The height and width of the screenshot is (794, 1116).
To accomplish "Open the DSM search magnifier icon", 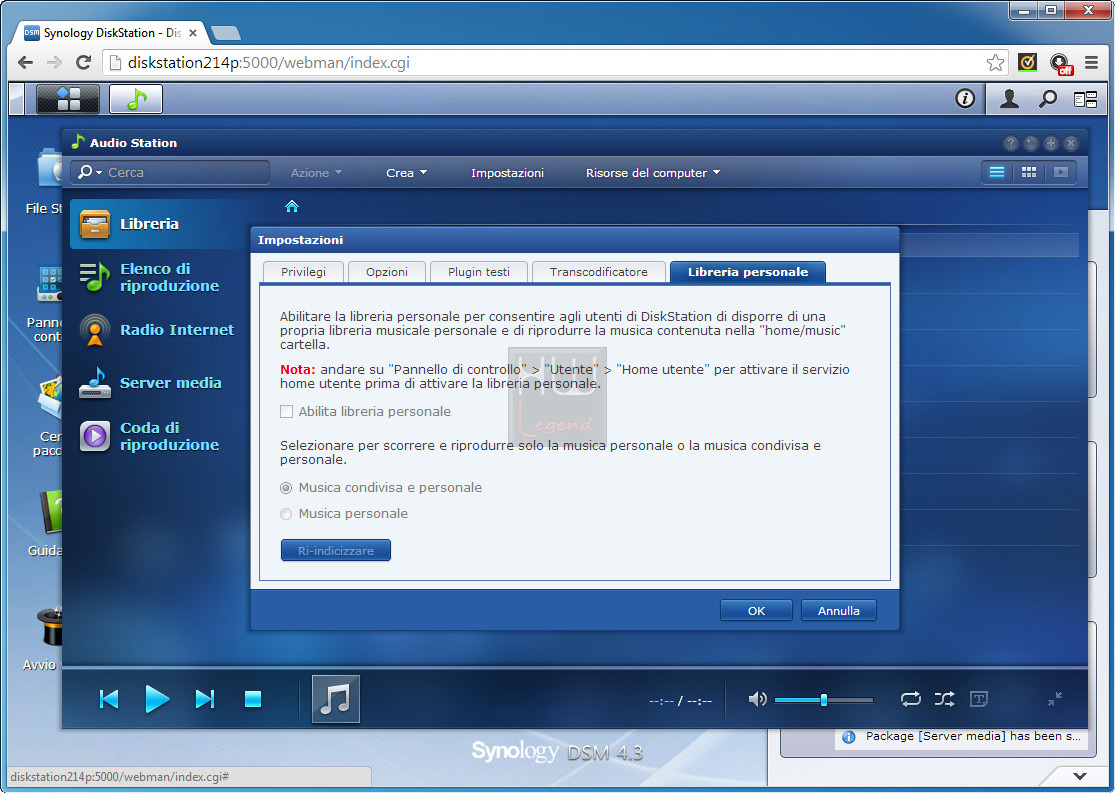I will (1047, 98).
